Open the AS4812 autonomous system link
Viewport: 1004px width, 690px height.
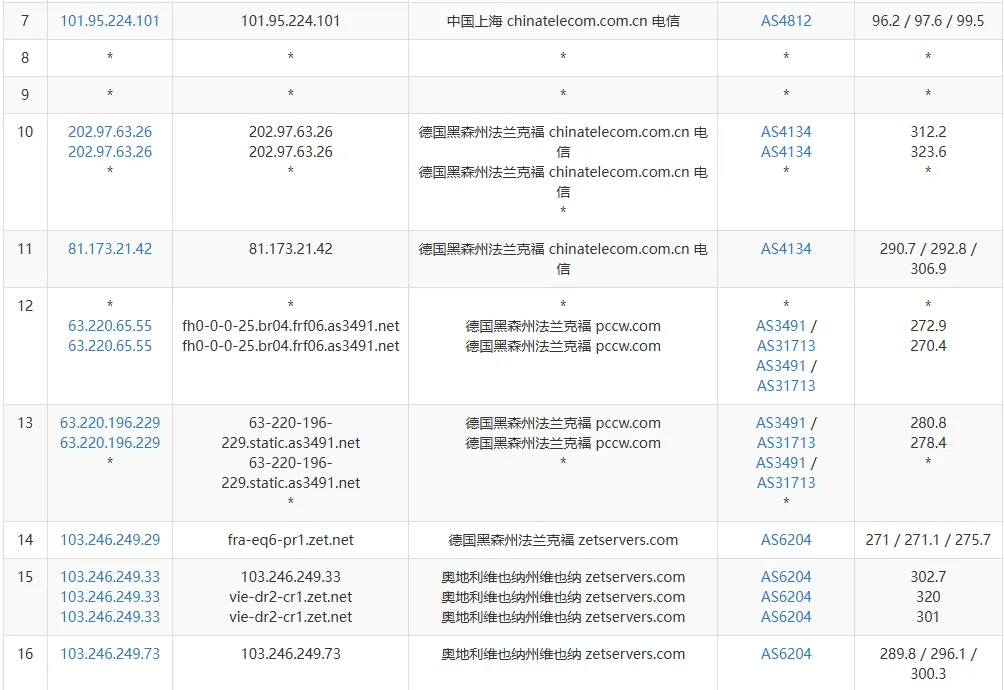click(785, 20)
